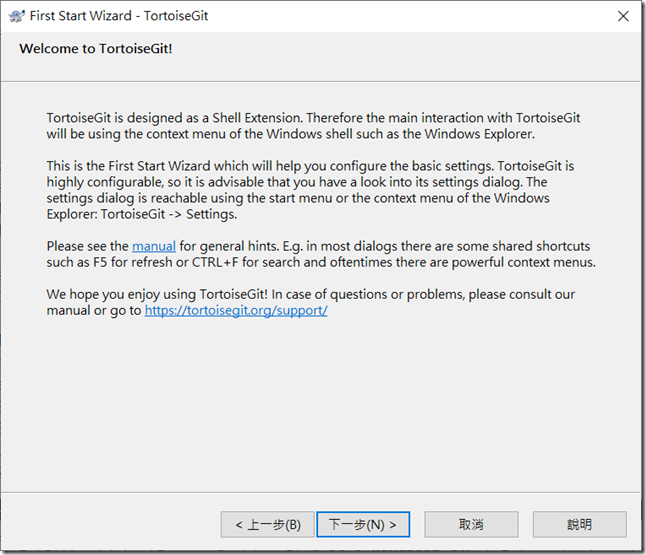Viewport: 646px width, 555px height.
Task: Click the 'Windows Explorer.' text ending first paragraph
Action: pyautogui.click(x=480, y=134)
